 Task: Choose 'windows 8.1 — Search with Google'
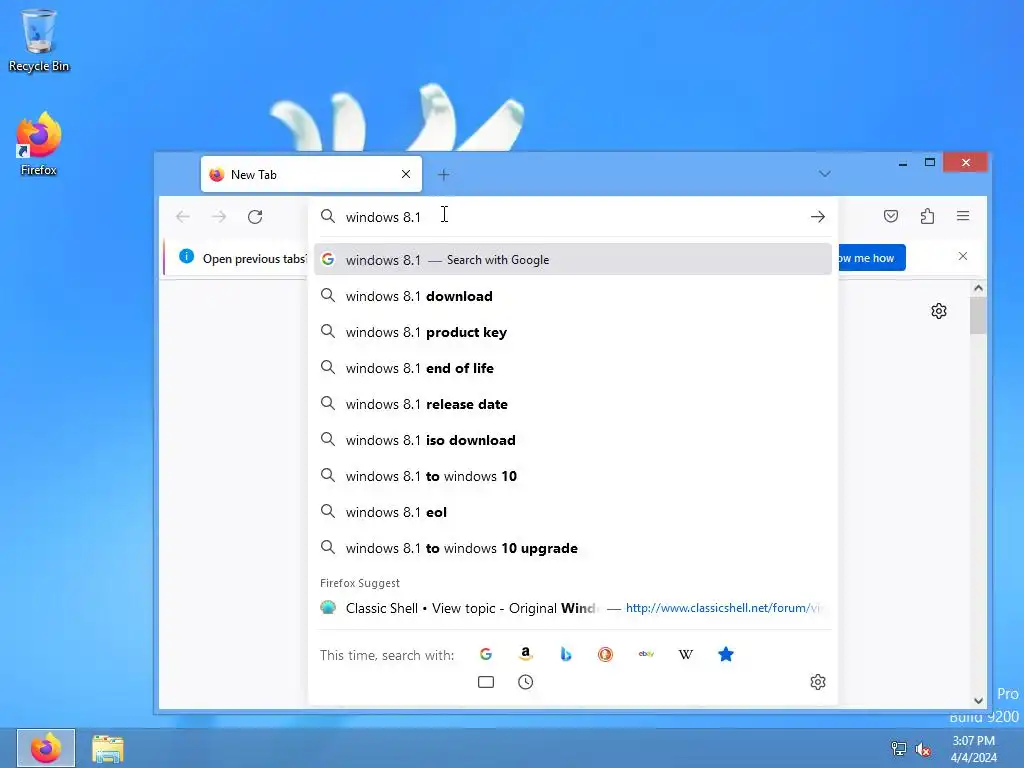click(x=573, y=260)
